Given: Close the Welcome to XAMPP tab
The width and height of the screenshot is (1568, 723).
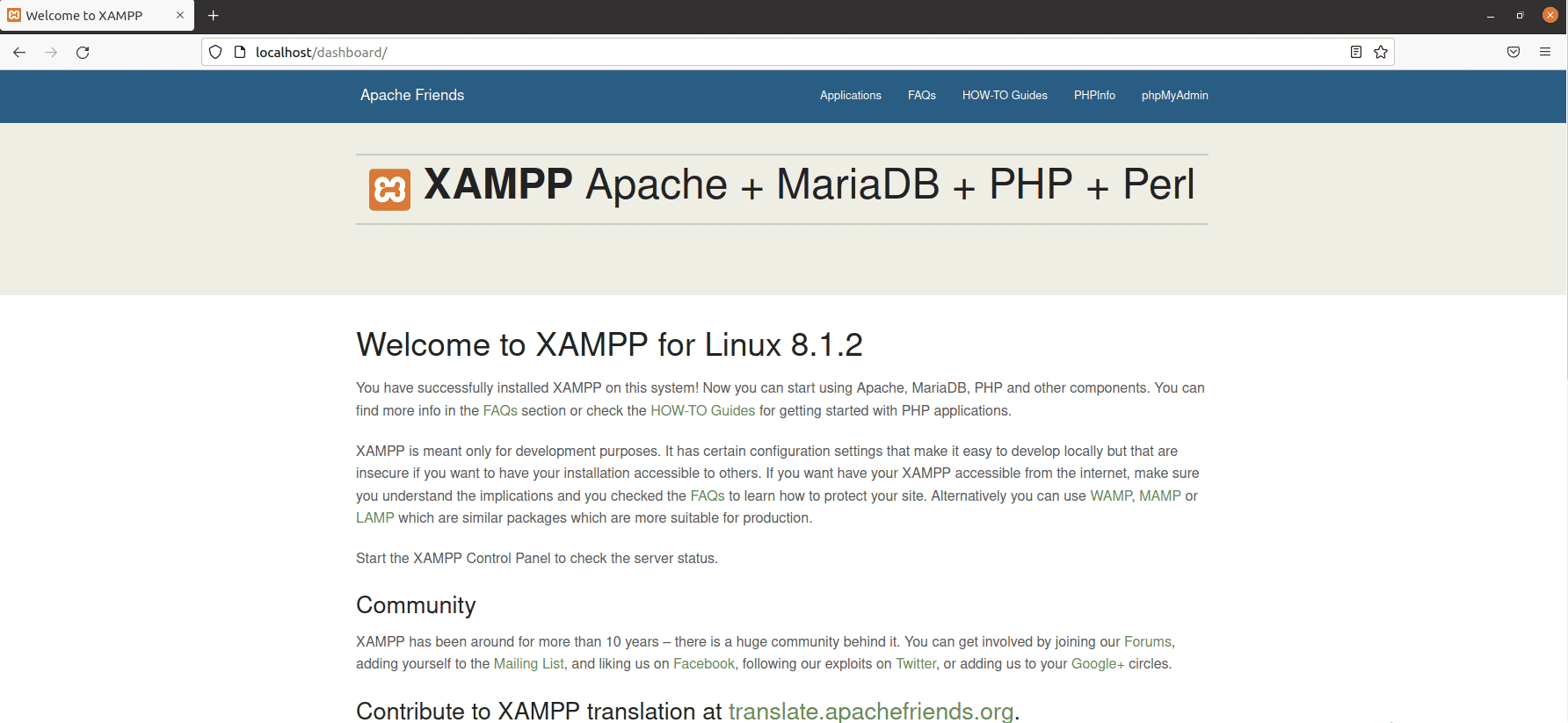Looking at the screenshot, I should 180,16.
